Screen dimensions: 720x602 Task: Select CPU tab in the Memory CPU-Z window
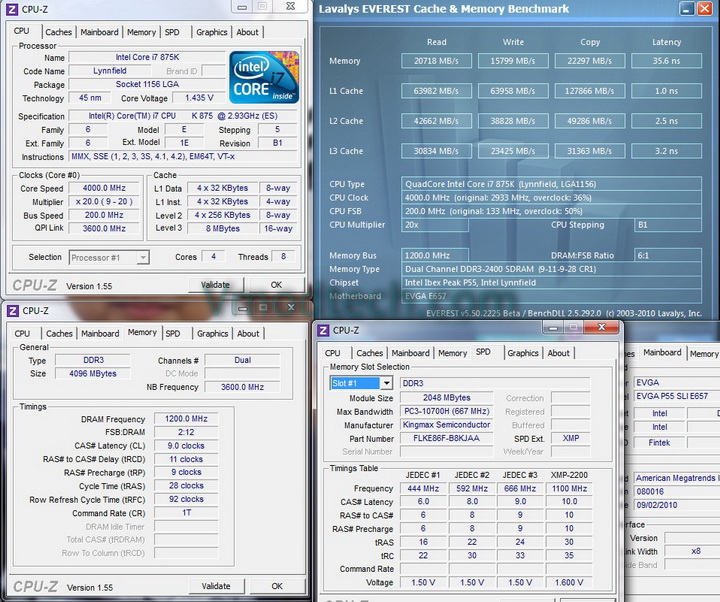(x=22, y=333)
